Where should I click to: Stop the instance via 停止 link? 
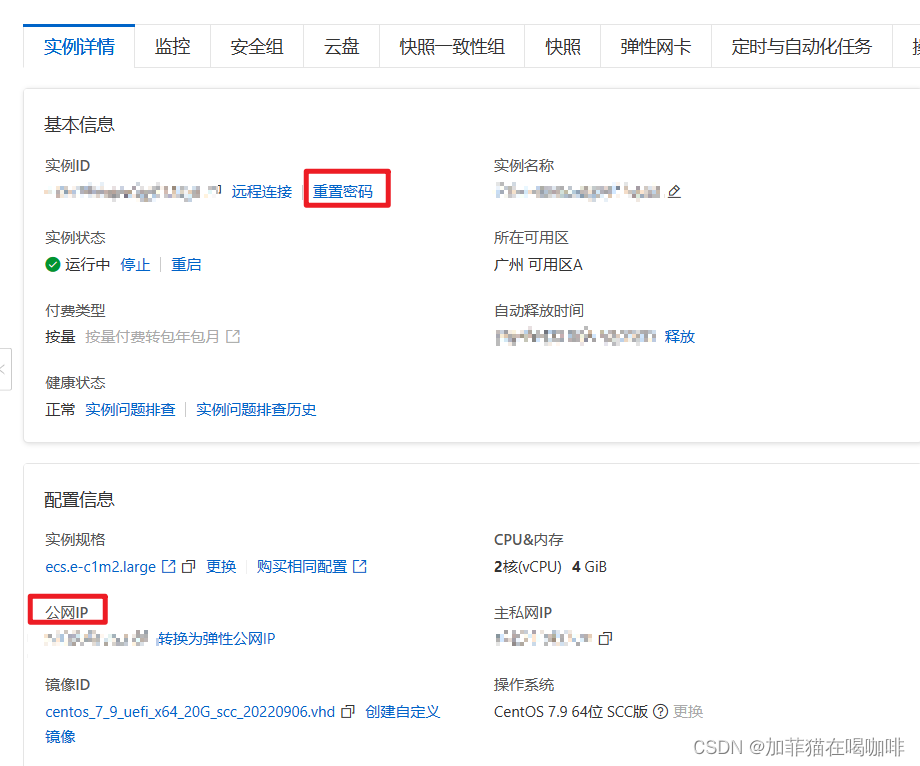pyautogui.click(x=135, y=264)
